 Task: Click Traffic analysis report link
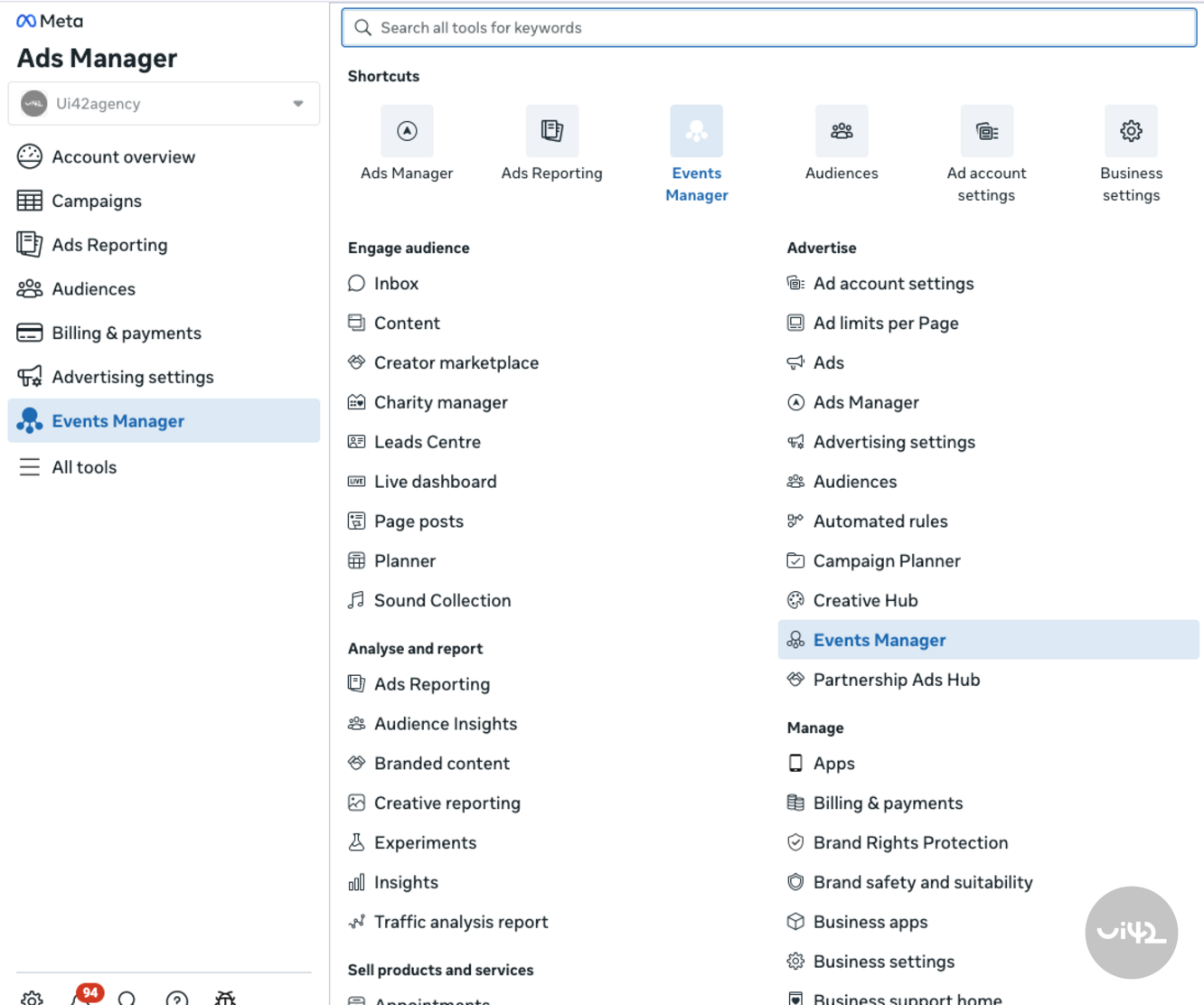(x=460, y=922)
